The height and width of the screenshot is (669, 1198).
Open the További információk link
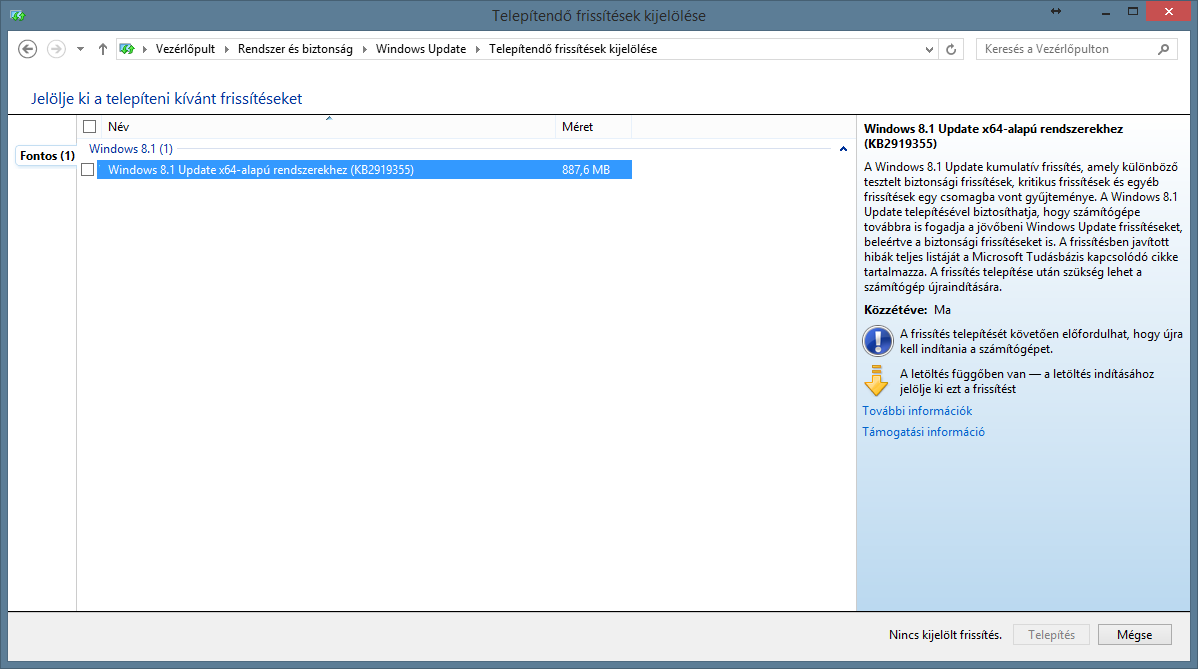[917, 411]
